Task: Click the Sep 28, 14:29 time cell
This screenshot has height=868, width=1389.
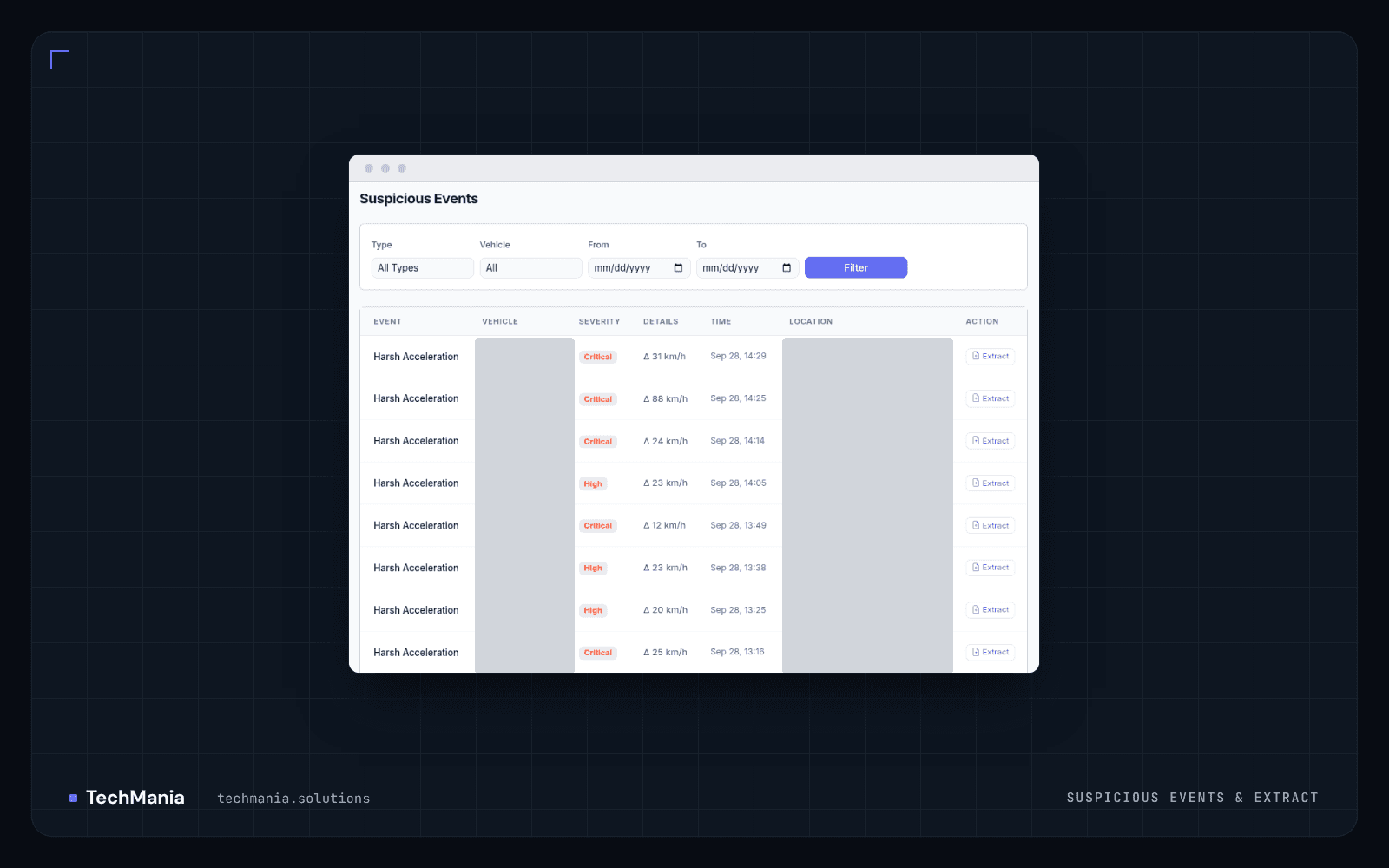Action: coord(738,356)
